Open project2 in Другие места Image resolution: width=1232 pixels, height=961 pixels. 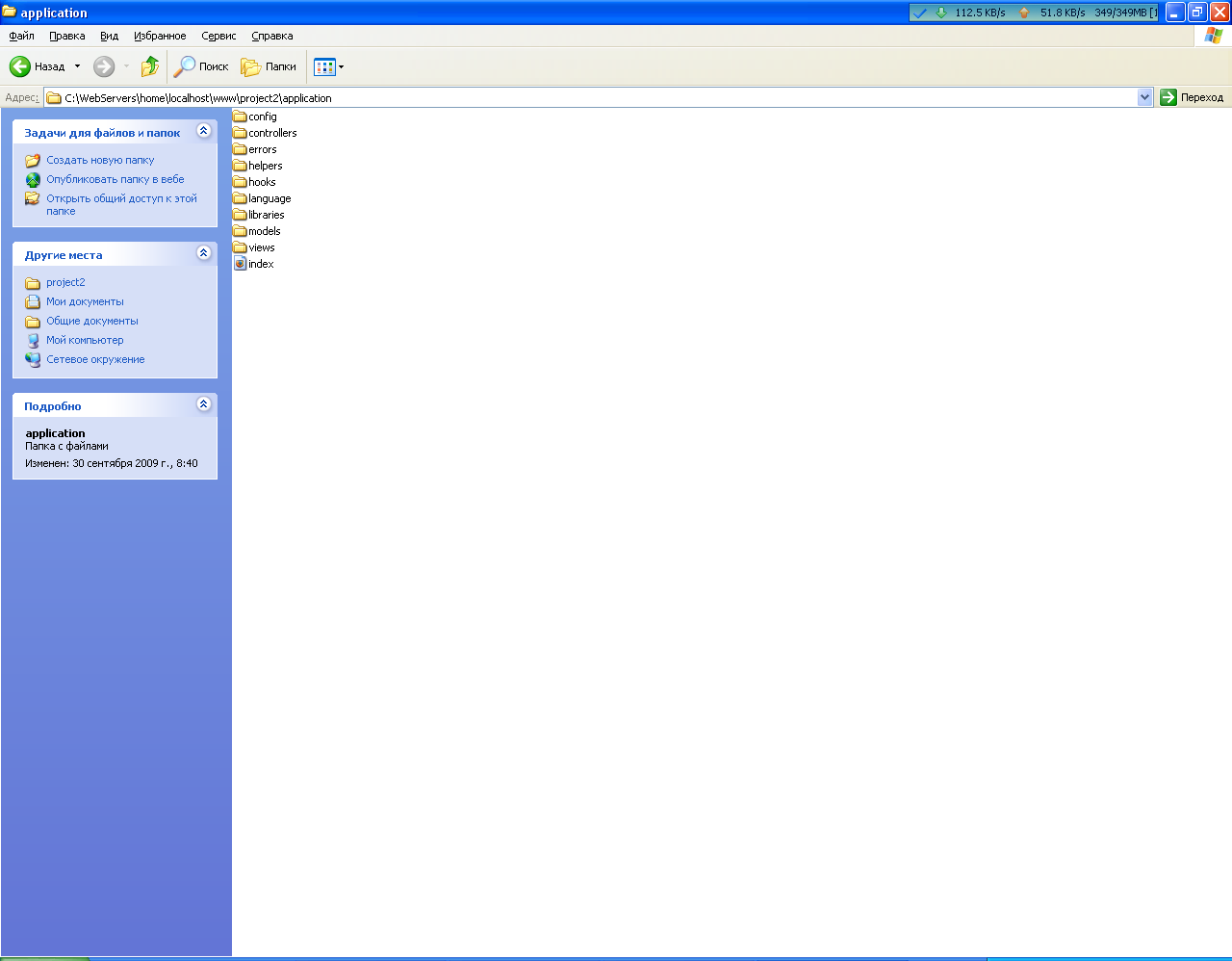(x=65, y=282)
